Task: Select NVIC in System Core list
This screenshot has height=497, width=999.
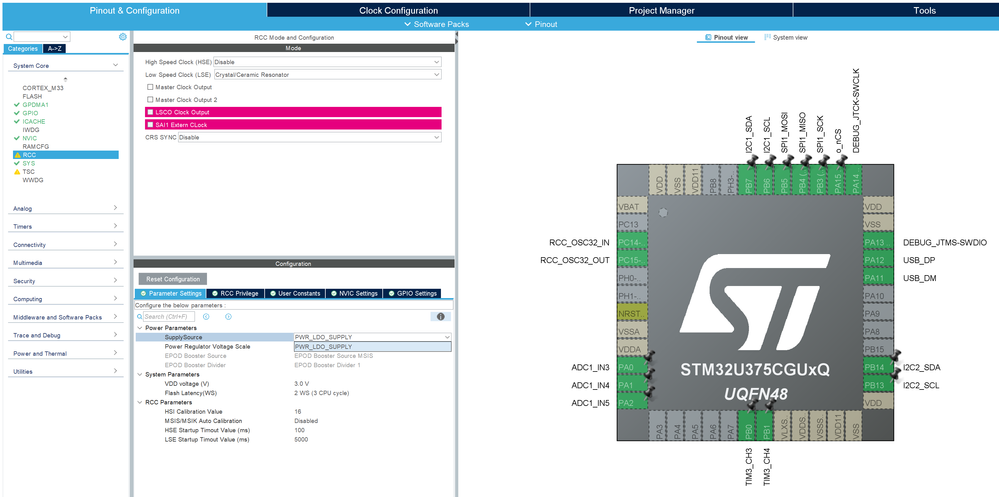Action: pyautogui.click(x=30, y=138)
